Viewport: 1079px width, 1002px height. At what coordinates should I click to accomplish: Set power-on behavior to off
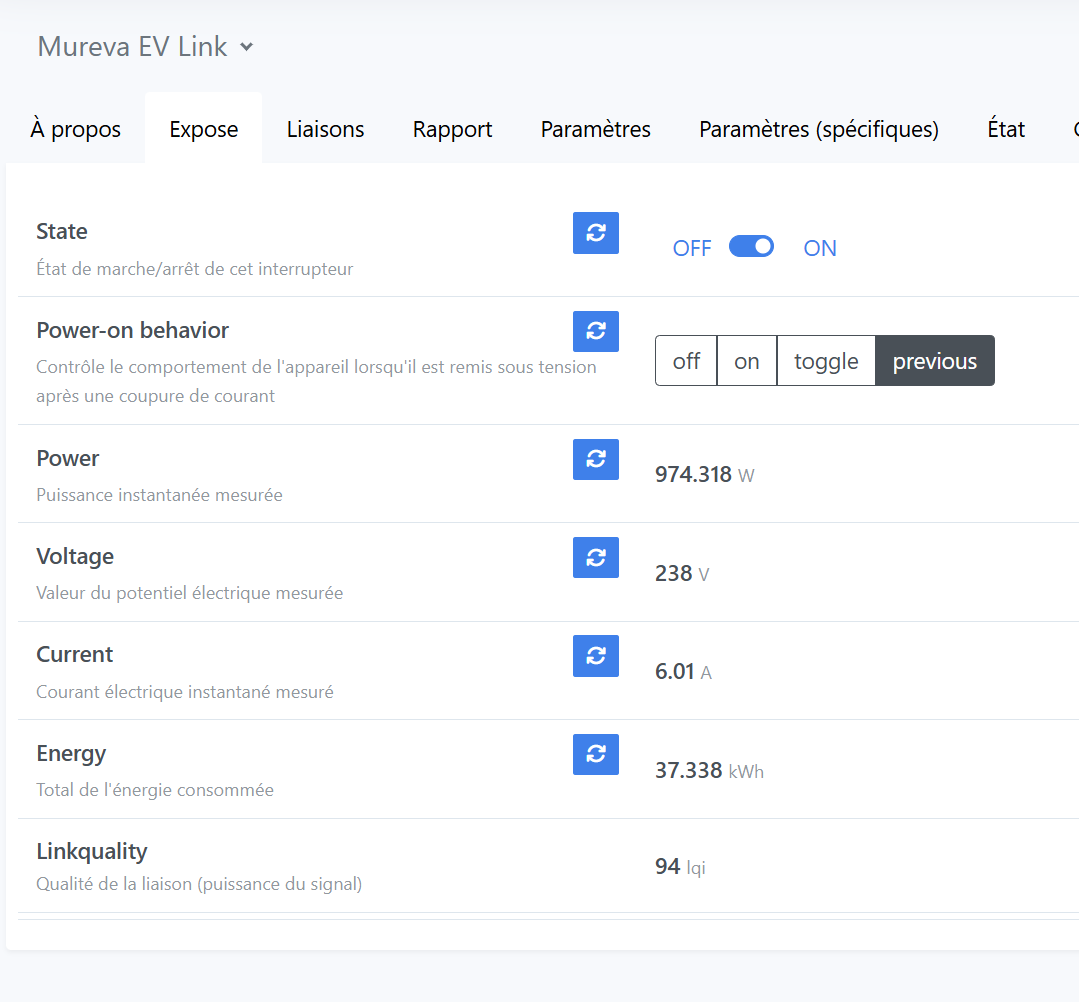pos(686,361)
